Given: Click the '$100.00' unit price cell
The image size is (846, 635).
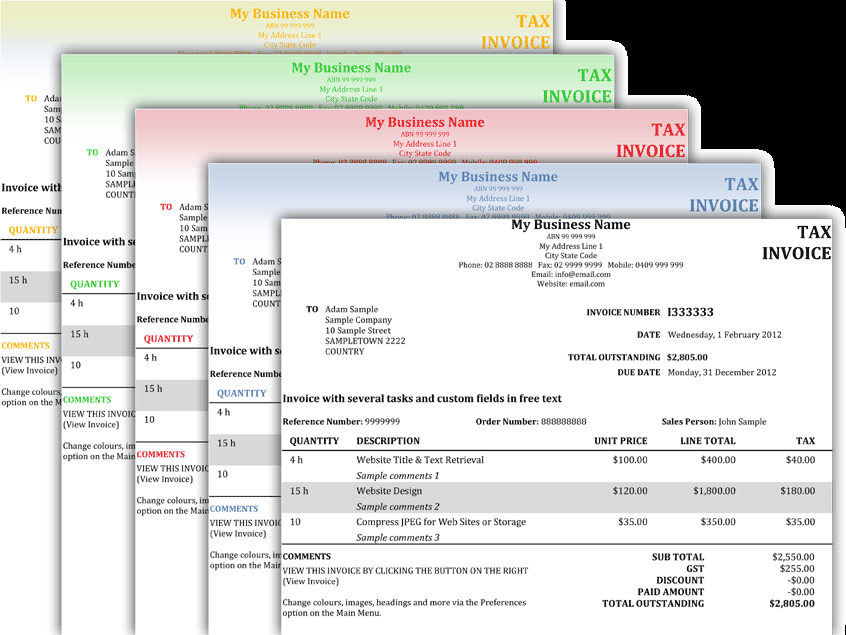Looking at the screenshot, I should click(630, 460).
